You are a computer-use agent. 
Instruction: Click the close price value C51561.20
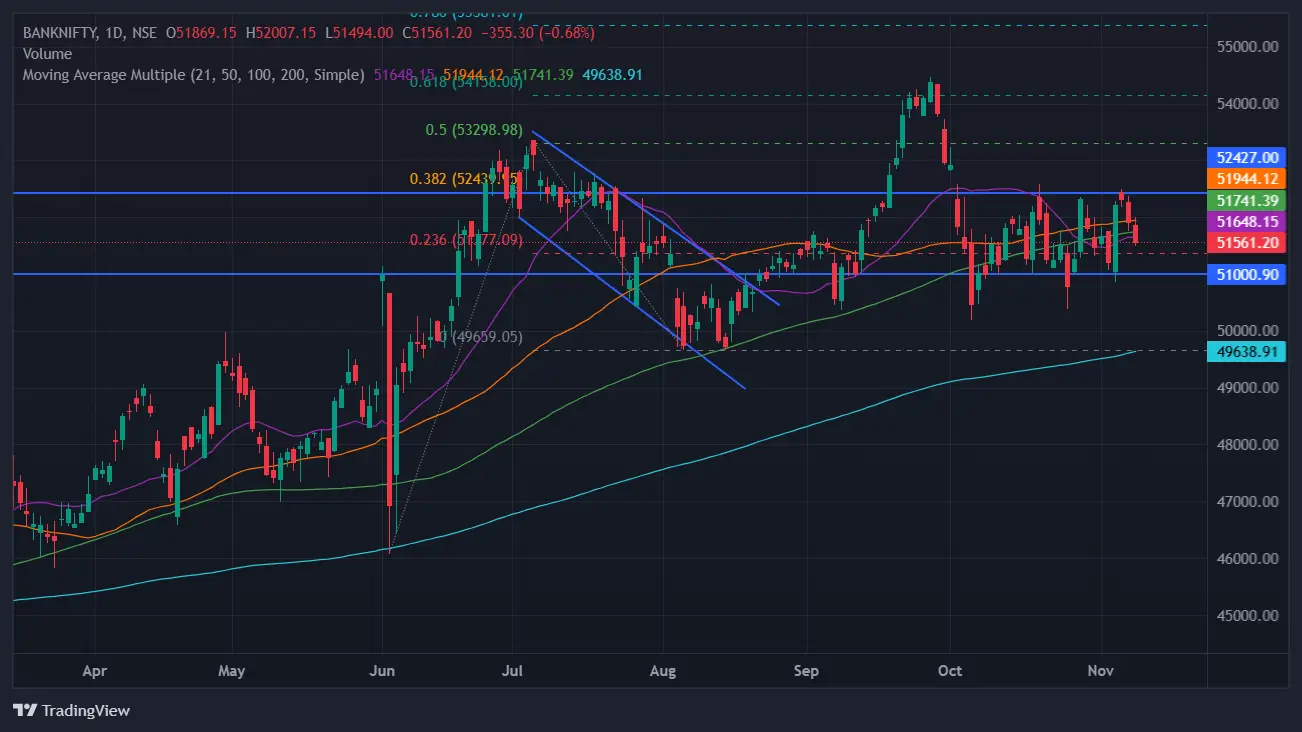[x=437, y=33]
